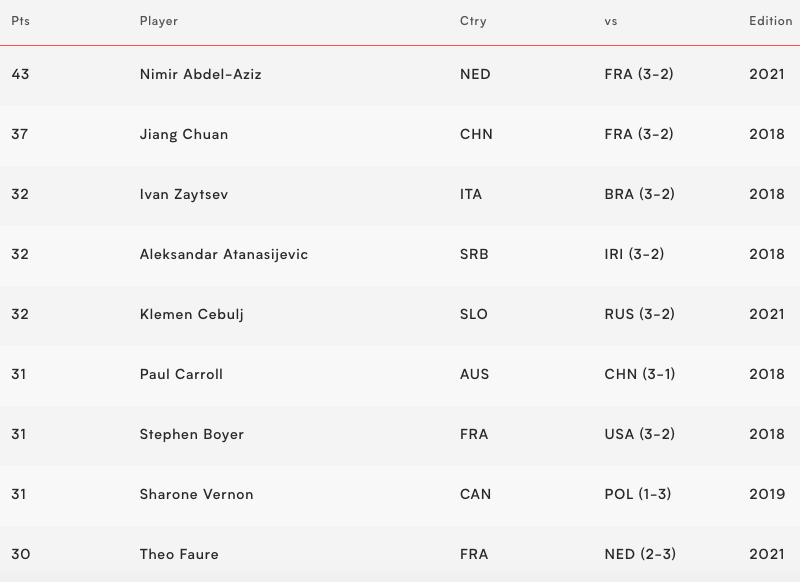Open Aleksandar Atanasijevic's entry
This screenshot has height=582, width=800.
224,254
